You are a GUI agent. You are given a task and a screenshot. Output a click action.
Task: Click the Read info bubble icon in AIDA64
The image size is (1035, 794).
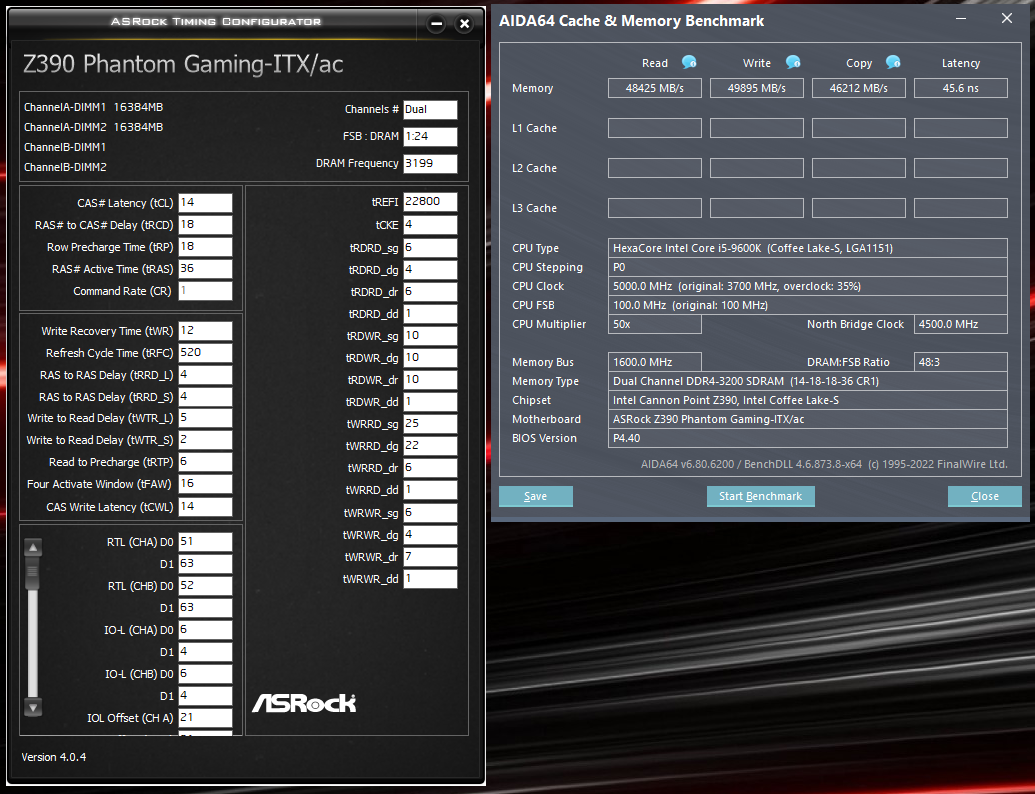click(689, 62)
